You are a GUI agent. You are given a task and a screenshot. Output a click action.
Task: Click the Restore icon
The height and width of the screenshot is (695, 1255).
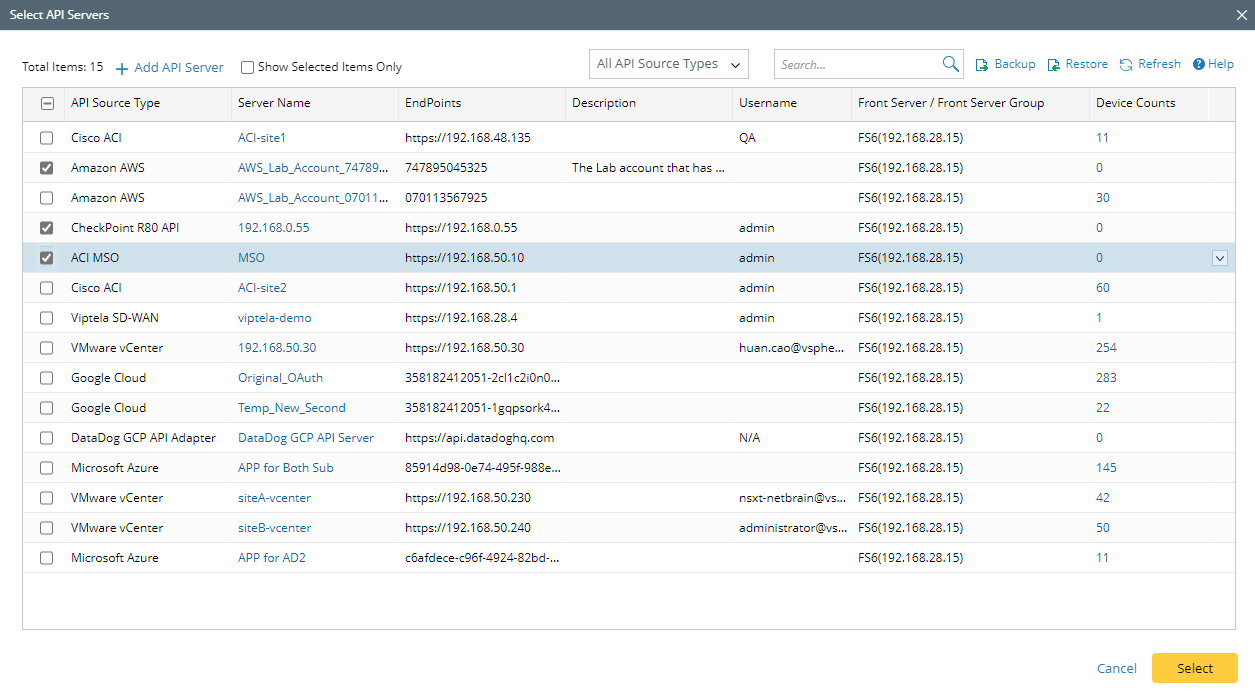tap(1054, 64)
